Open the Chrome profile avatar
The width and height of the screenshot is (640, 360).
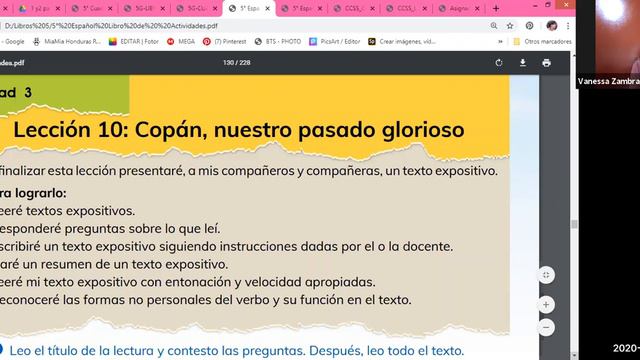[x=552, y=26]
